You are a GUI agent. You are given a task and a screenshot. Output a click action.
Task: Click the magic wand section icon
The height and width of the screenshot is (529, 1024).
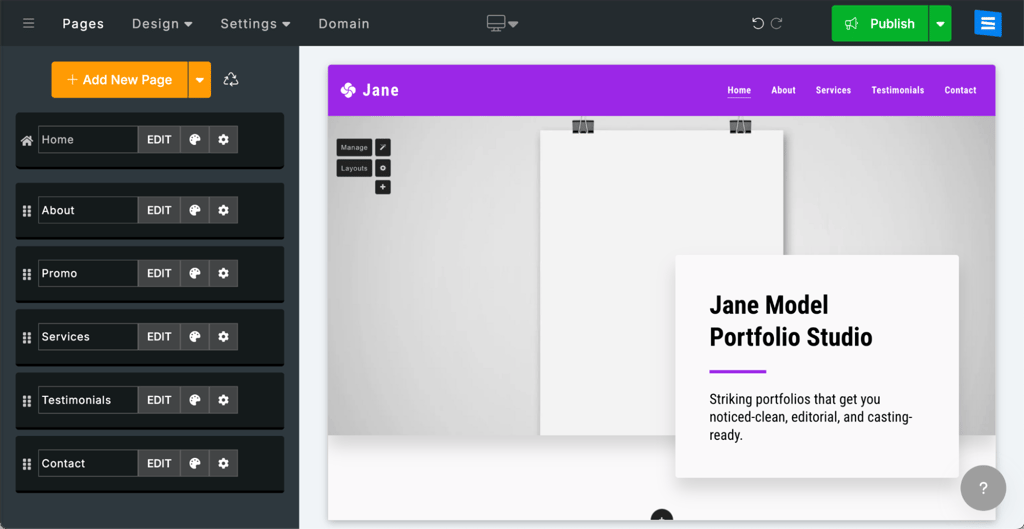(383, 148)
